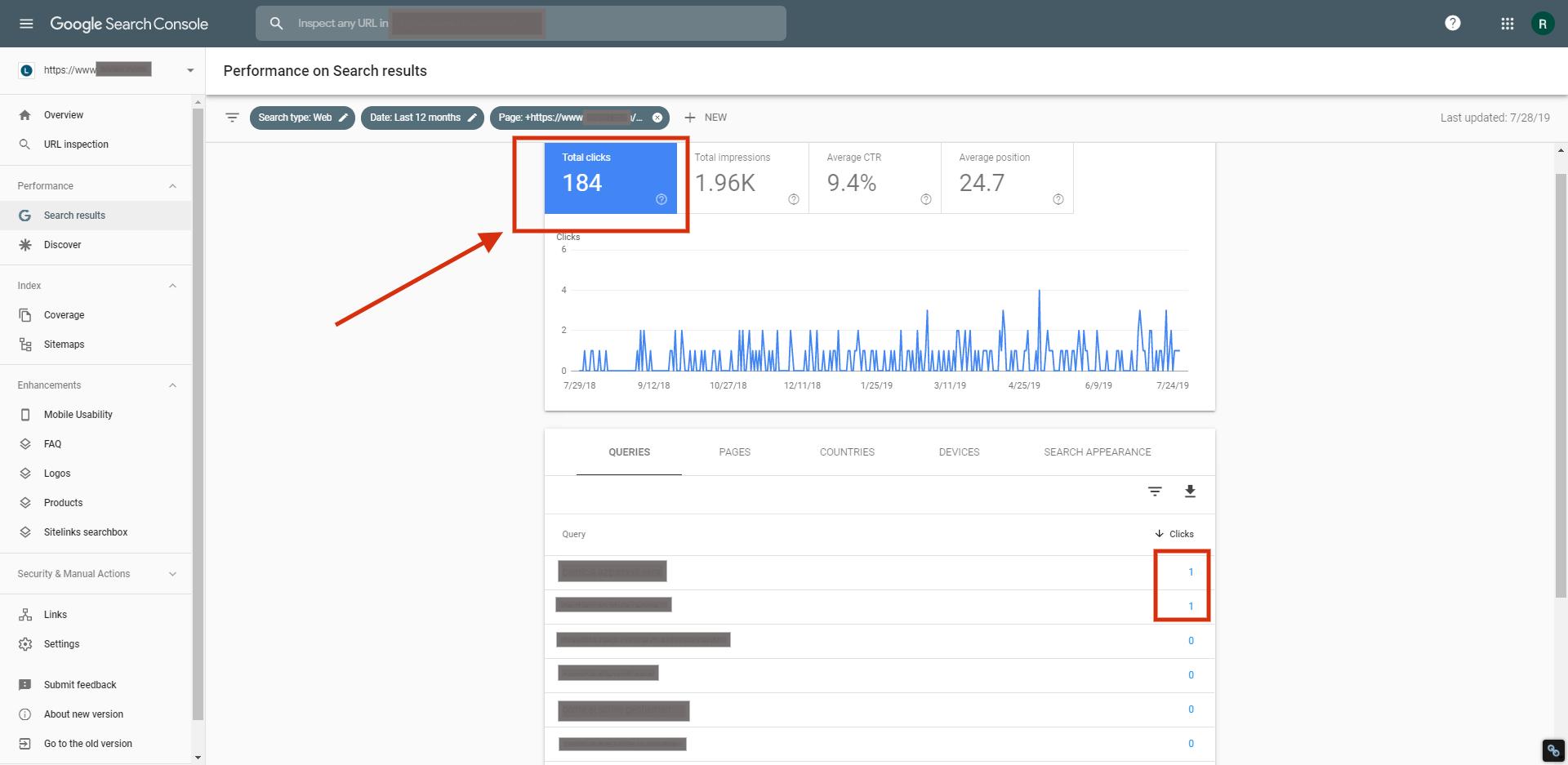Click the filter list icon beside Search type
The width and height of the screenshot is (1568, 765).
click(x=232, y=118)
